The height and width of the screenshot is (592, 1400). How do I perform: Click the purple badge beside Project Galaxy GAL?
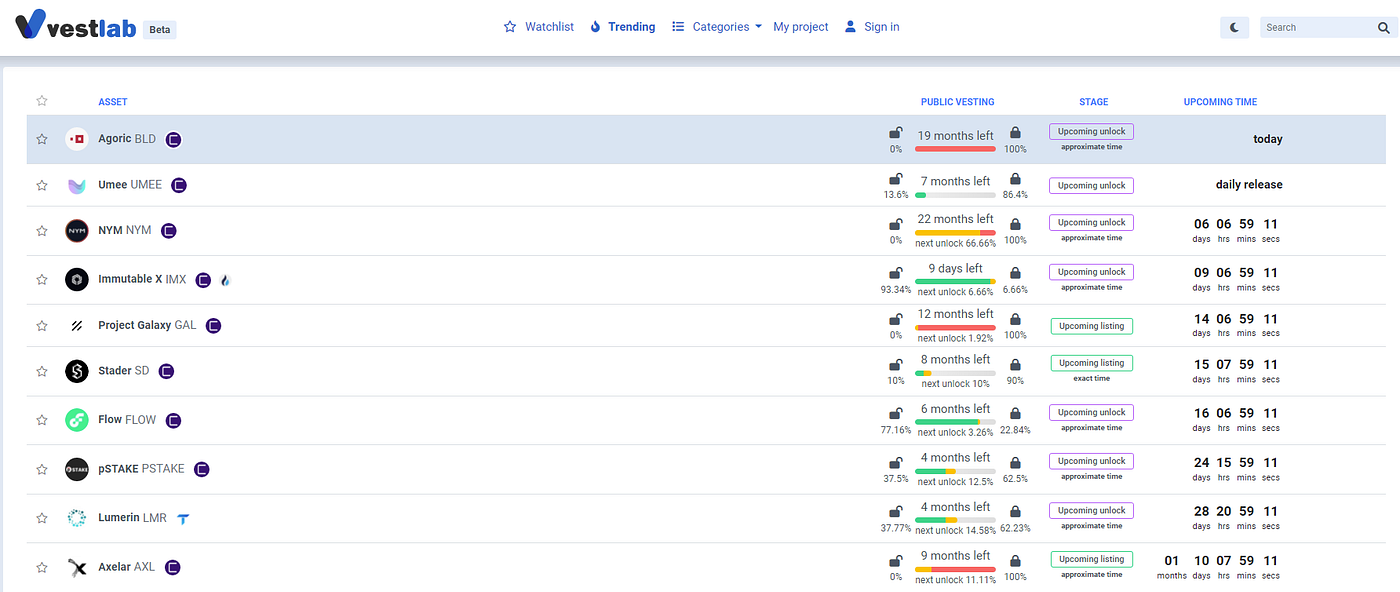[x=213, y=325]
